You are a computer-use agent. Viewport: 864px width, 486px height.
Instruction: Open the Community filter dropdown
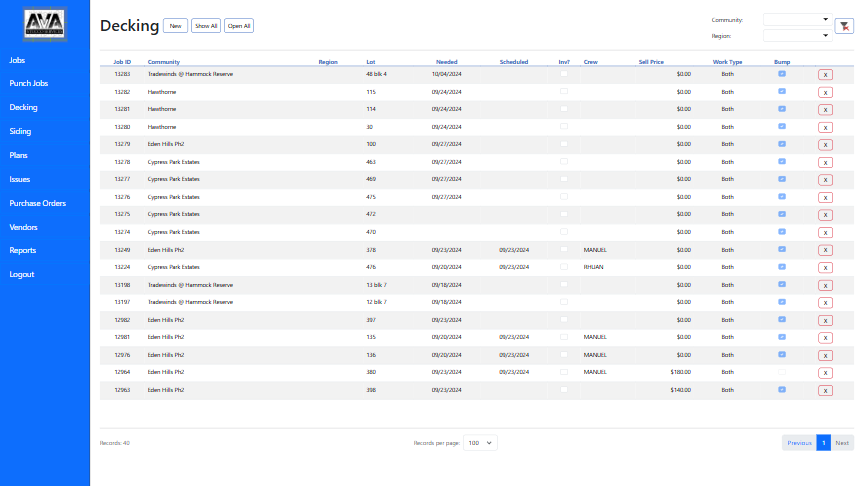point(797,19)
